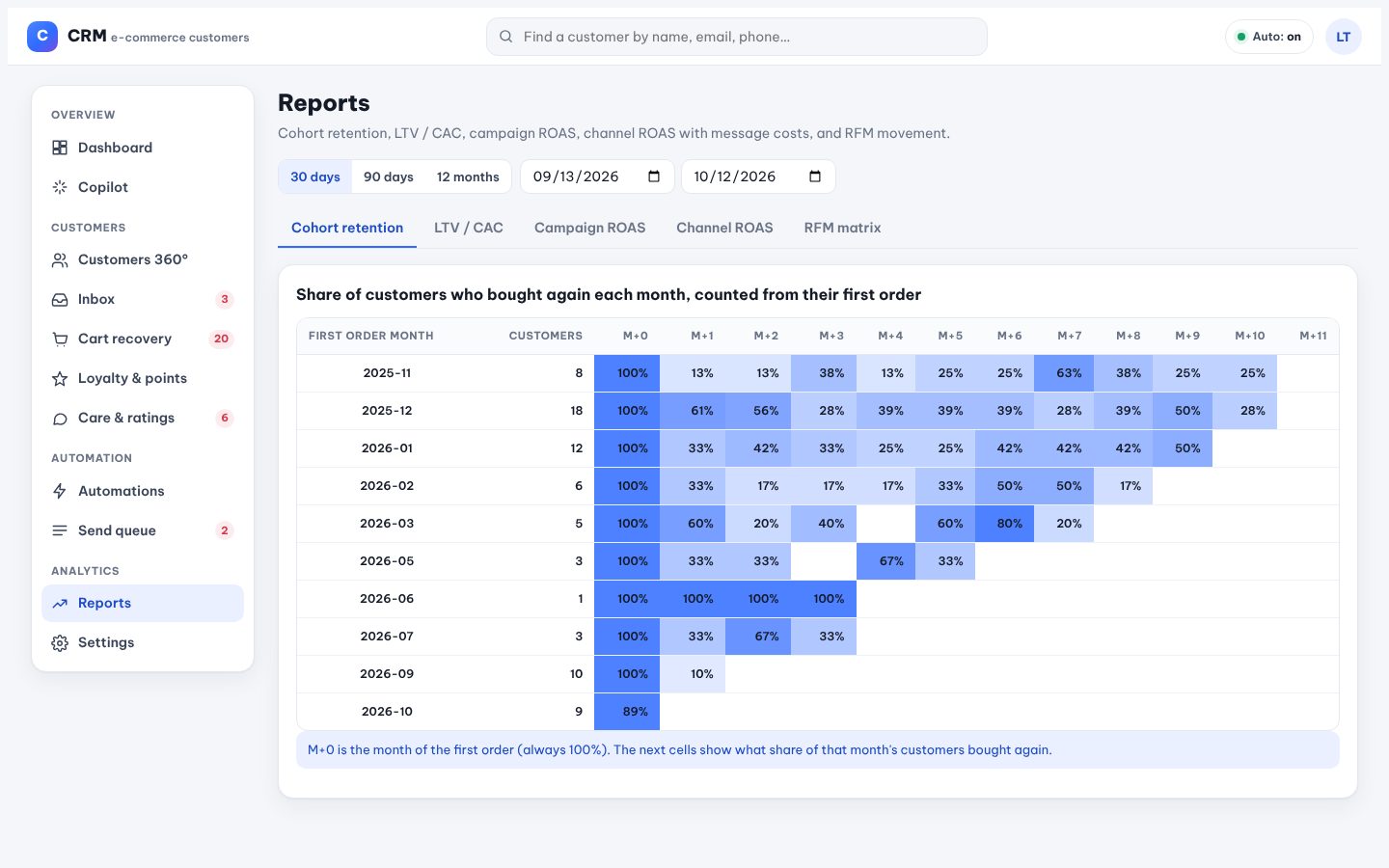
Task: Click the Send queue badge showing 2
Action: point(225,530)
